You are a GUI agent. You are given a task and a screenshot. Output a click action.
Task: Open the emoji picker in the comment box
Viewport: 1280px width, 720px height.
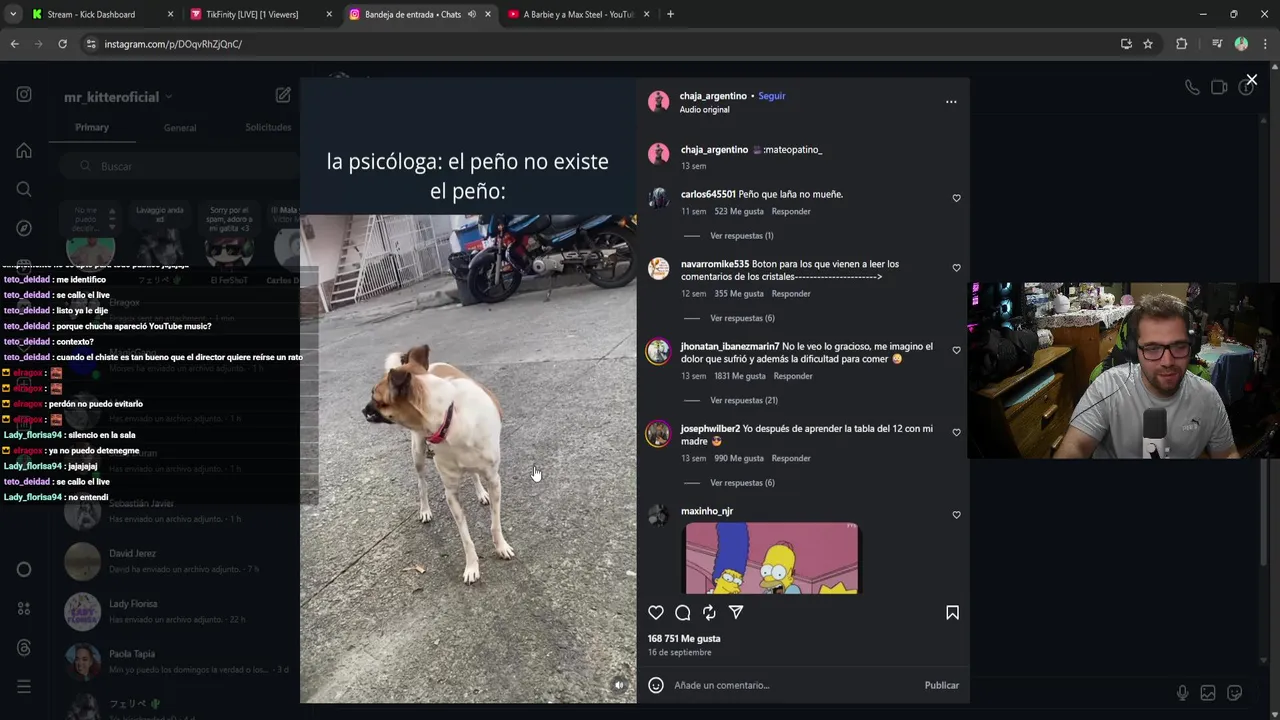tap(656, 685)
